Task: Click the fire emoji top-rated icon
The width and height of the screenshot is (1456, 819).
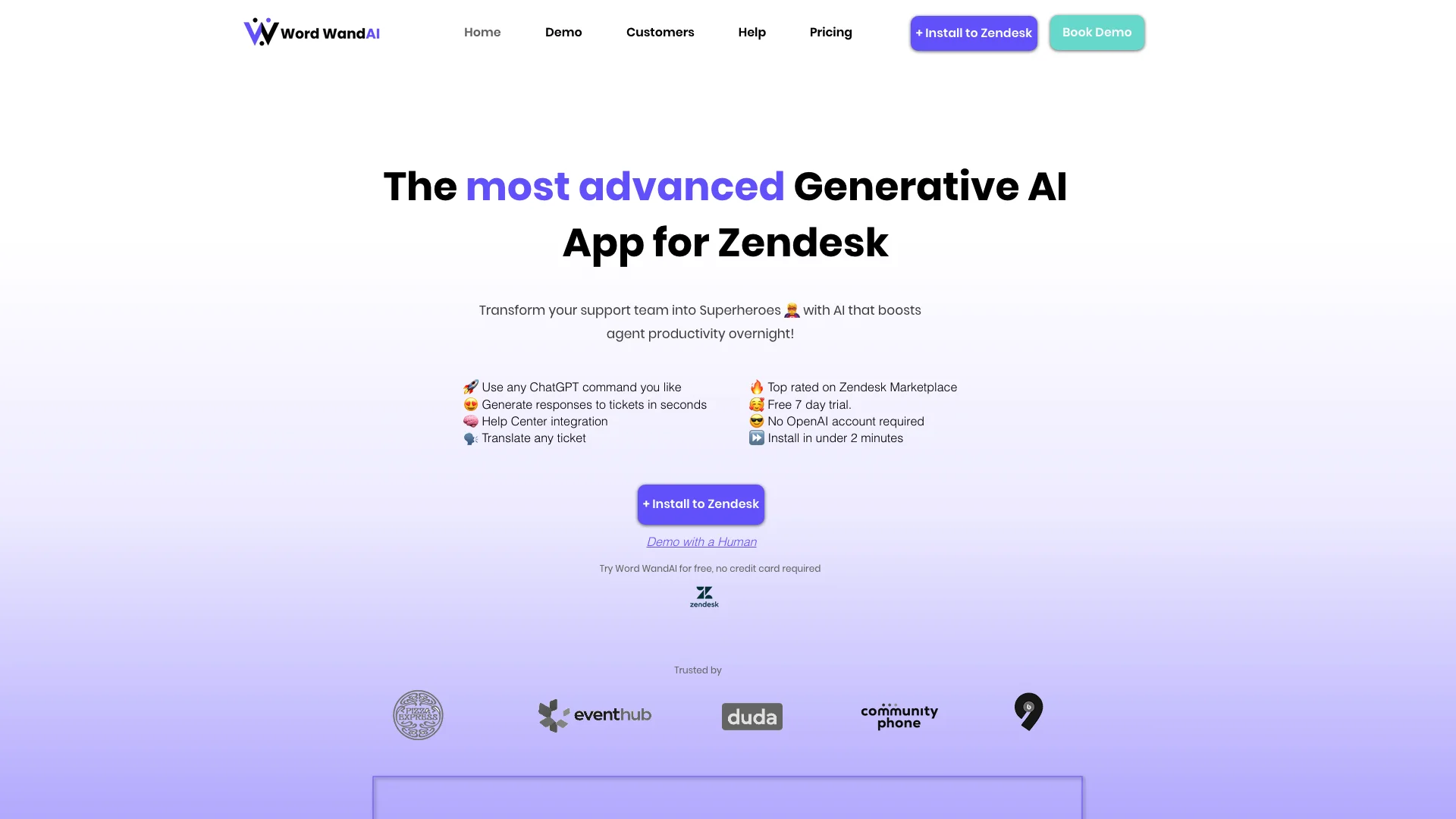Action: click(x=757, y=387)
